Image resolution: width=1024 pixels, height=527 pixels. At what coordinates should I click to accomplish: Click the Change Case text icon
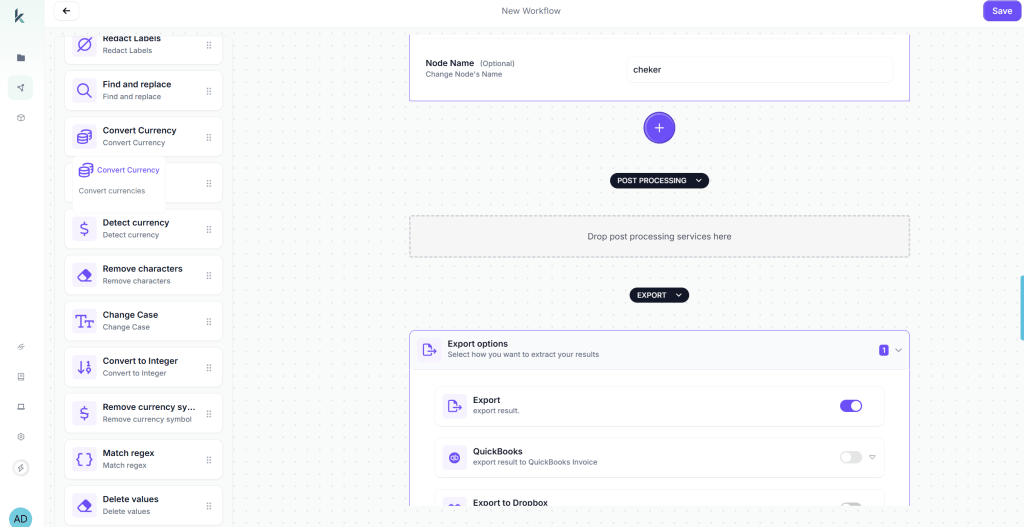coord(84,321)
